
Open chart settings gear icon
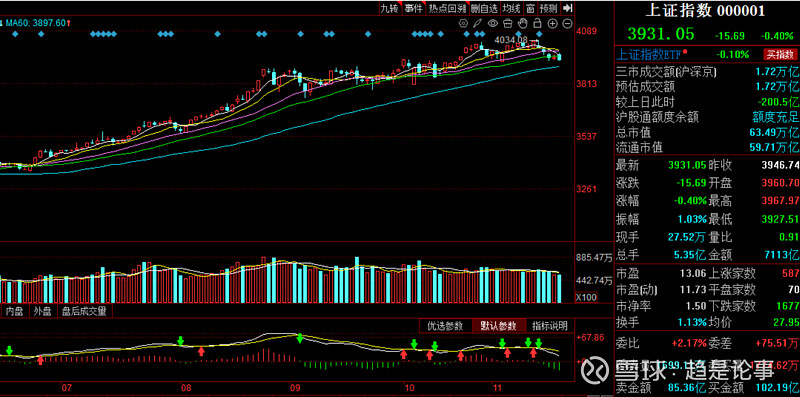pyautogui.click(x=463, y=23)
